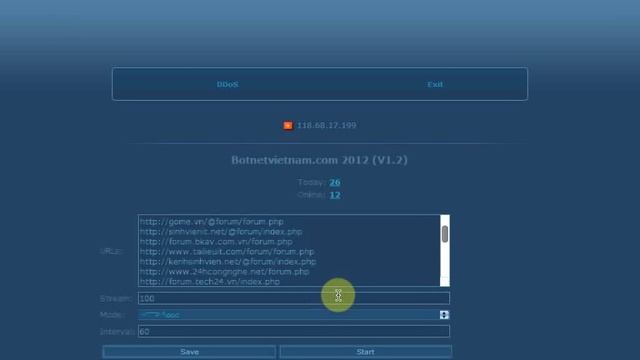The width and height of the screenshot is (640, 360).
Task: Select the Exit menu item
Action: click(x=435, y=84)
